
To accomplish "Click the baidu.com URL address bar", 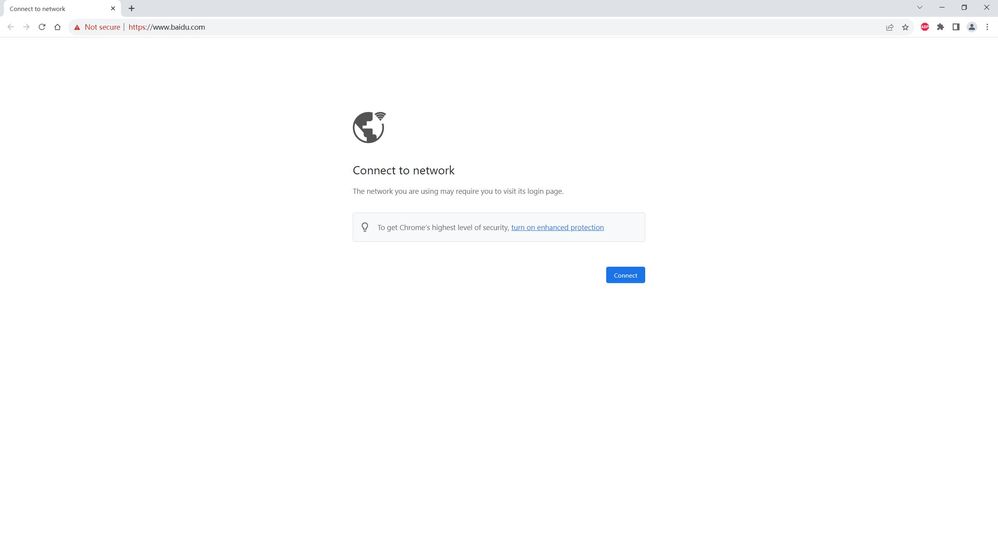I will (x=400, y=27).
